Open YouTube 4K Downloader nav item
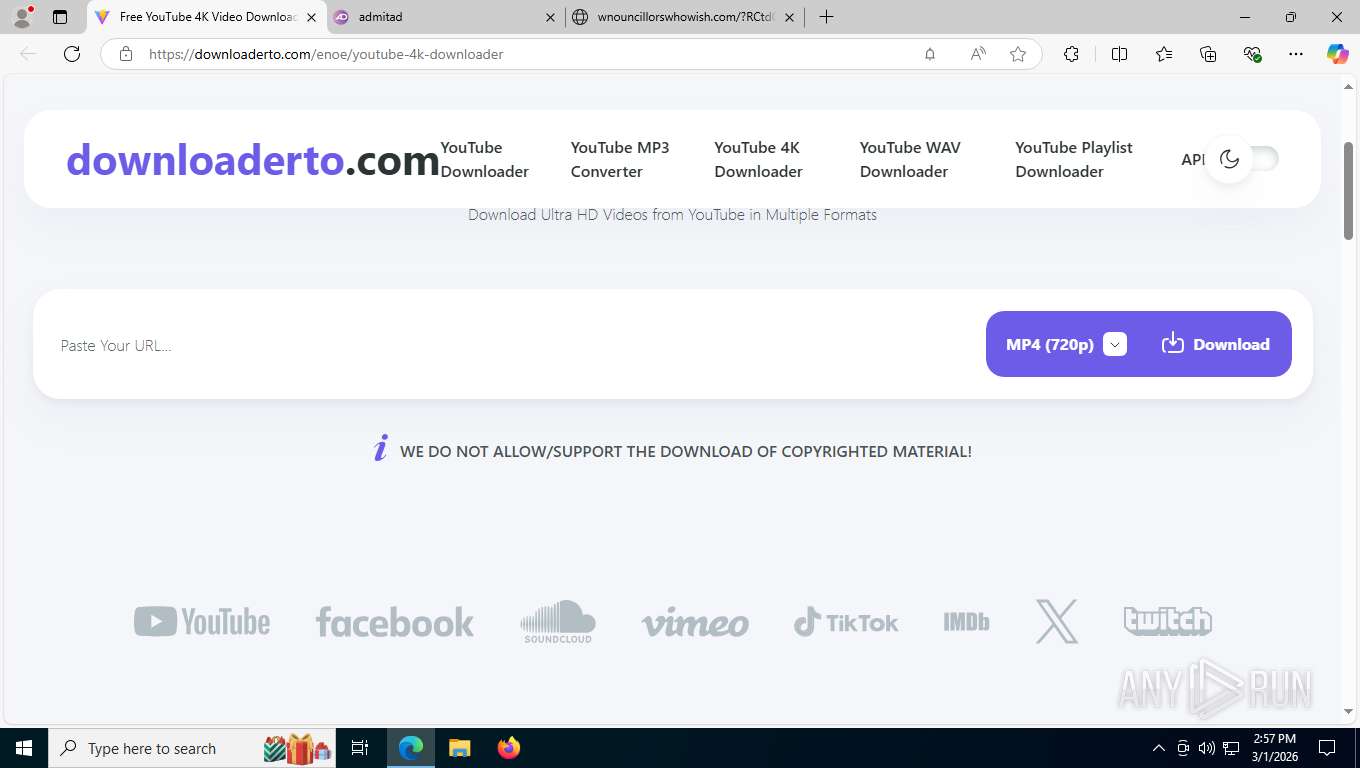 [x=758, y=159]
